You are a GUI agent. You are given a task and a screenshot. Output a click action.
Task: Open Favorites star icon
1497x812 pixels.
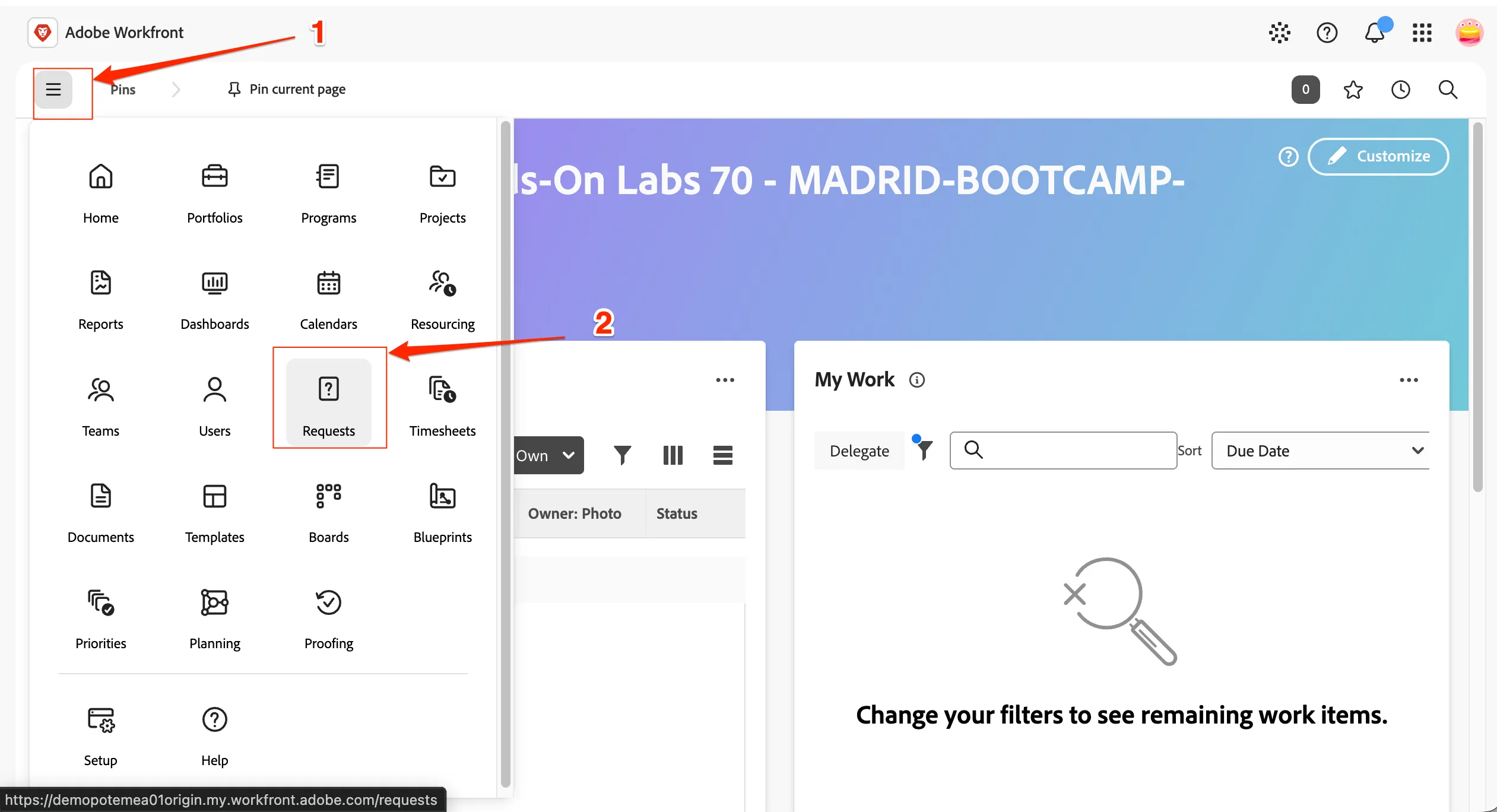pyautogui.click(x=1353, y=90)
